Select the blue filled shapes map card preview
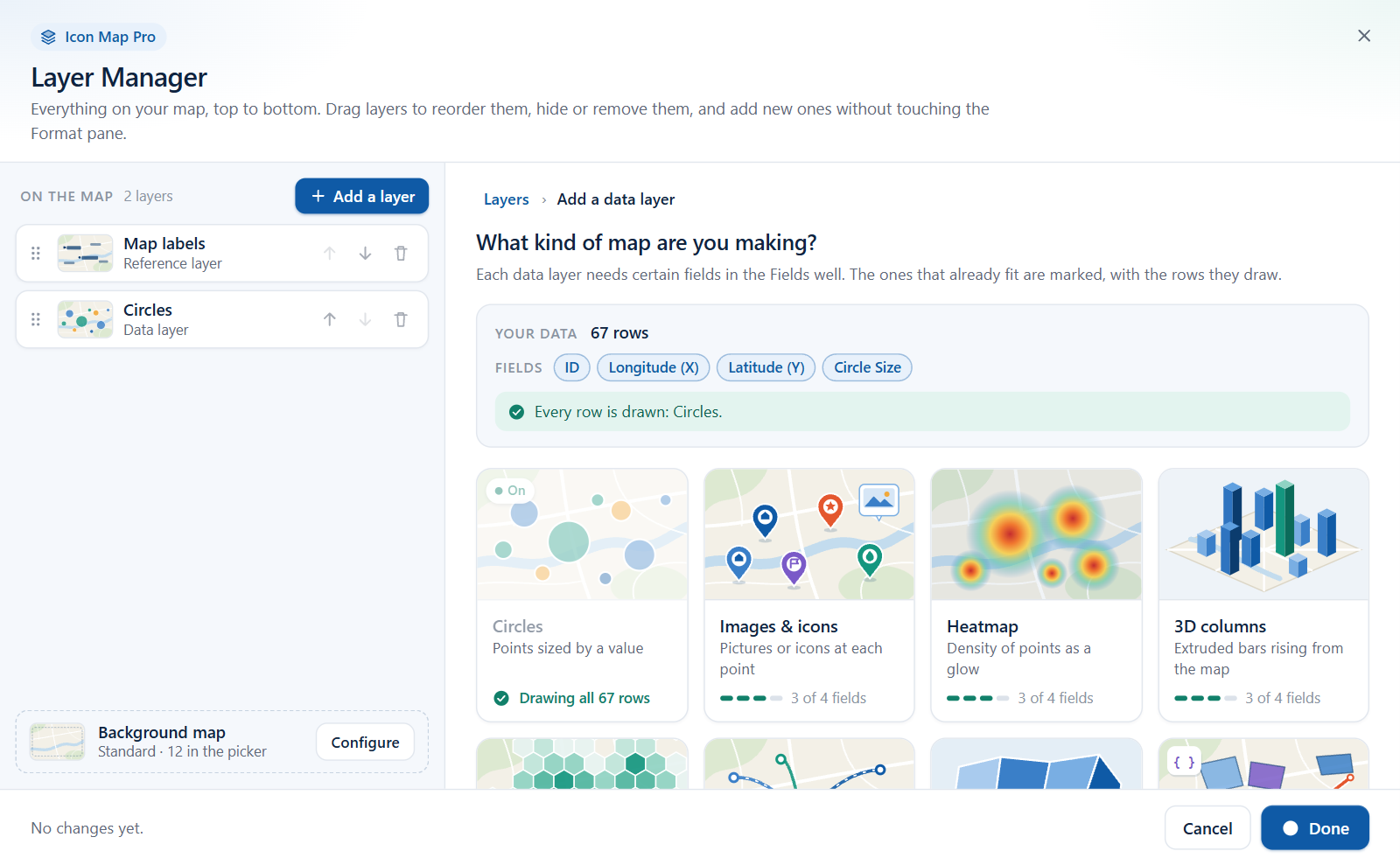The image size is (1400, 865). [x=1037, y=764]
